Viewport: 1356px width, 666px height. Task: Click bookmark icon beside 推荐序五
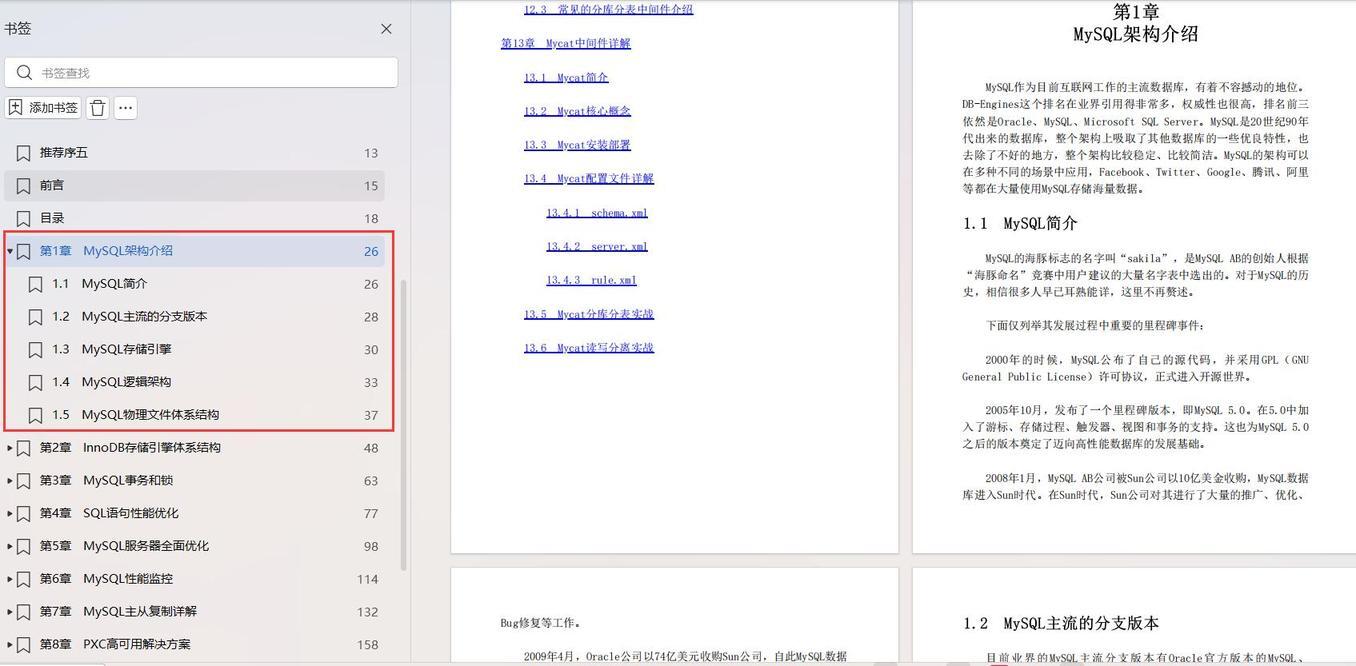click(x=23, y=153)
